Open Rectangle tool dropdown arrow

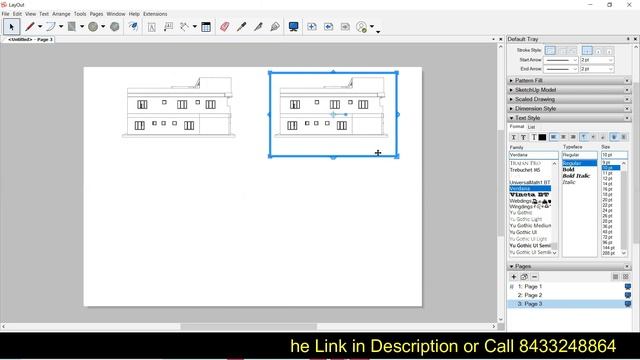(x=82, y=27)
